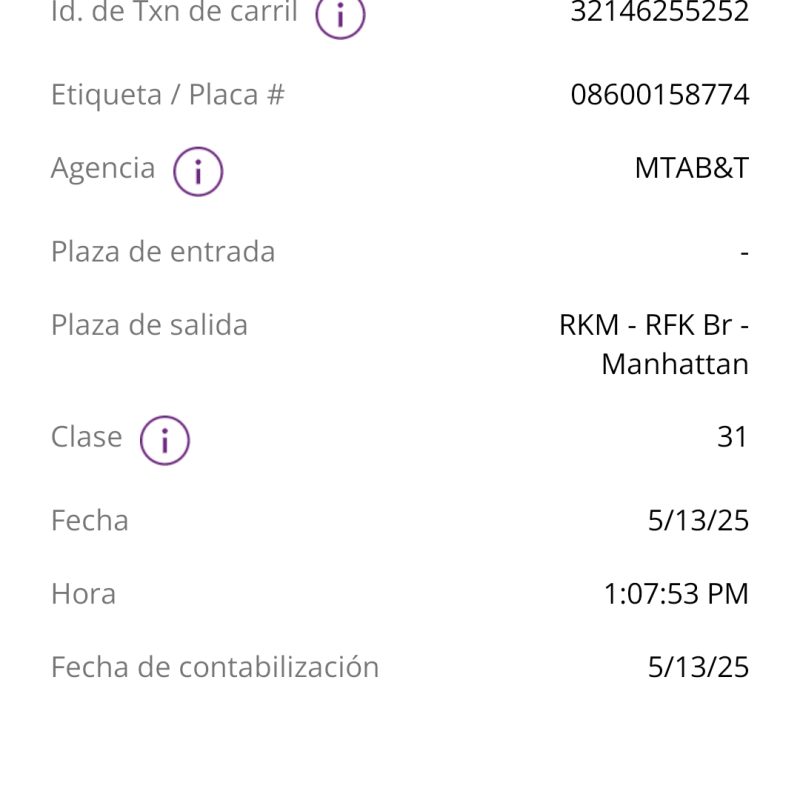The image size is (800, 800).
Task: Select the lane transaction ID 32146255252
Action: coord(659,11)
